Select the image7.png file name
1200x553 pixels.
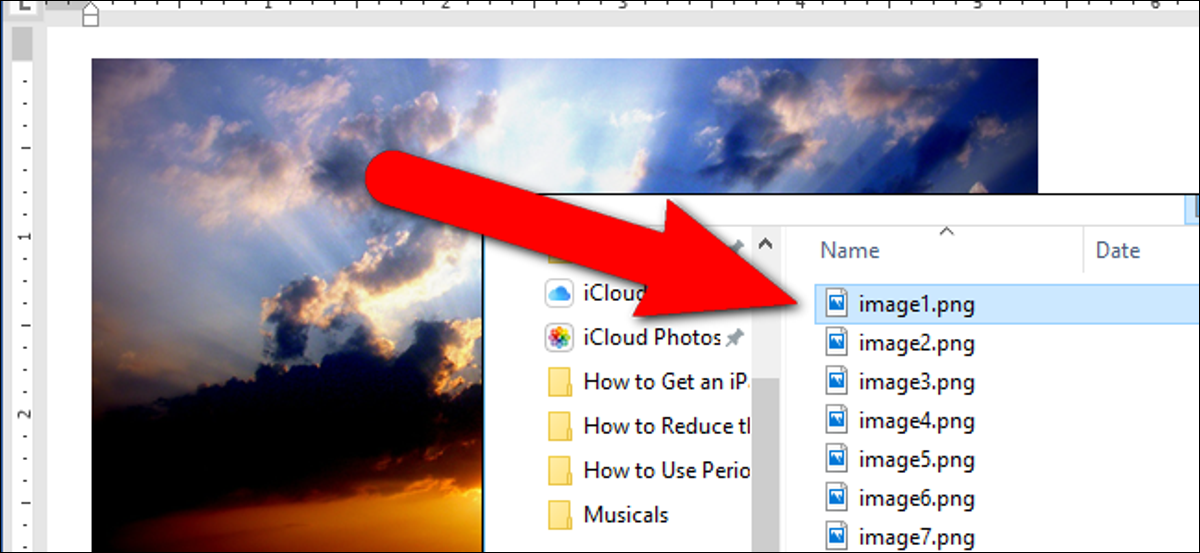pos(916,538)
